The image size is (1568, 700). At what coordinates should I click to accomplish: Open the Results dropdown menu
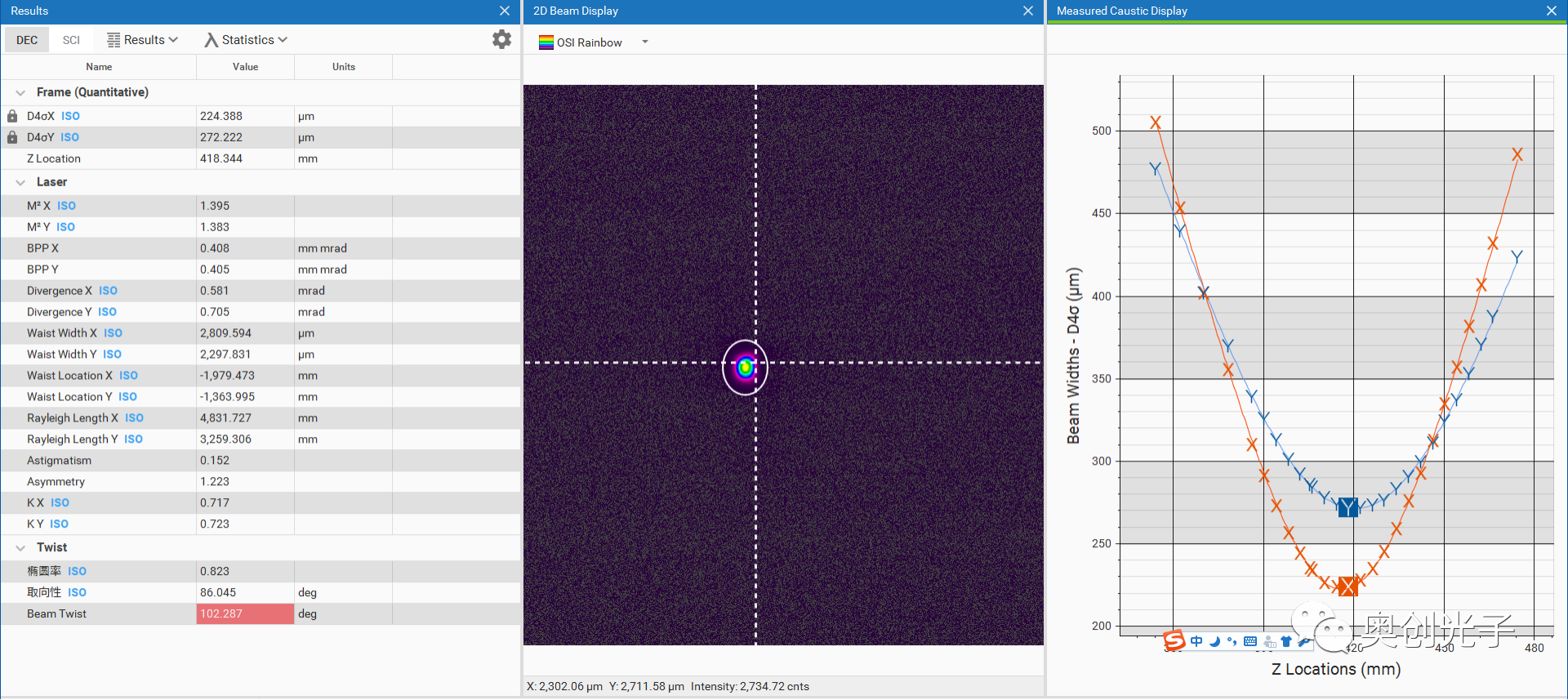[143, 40]
